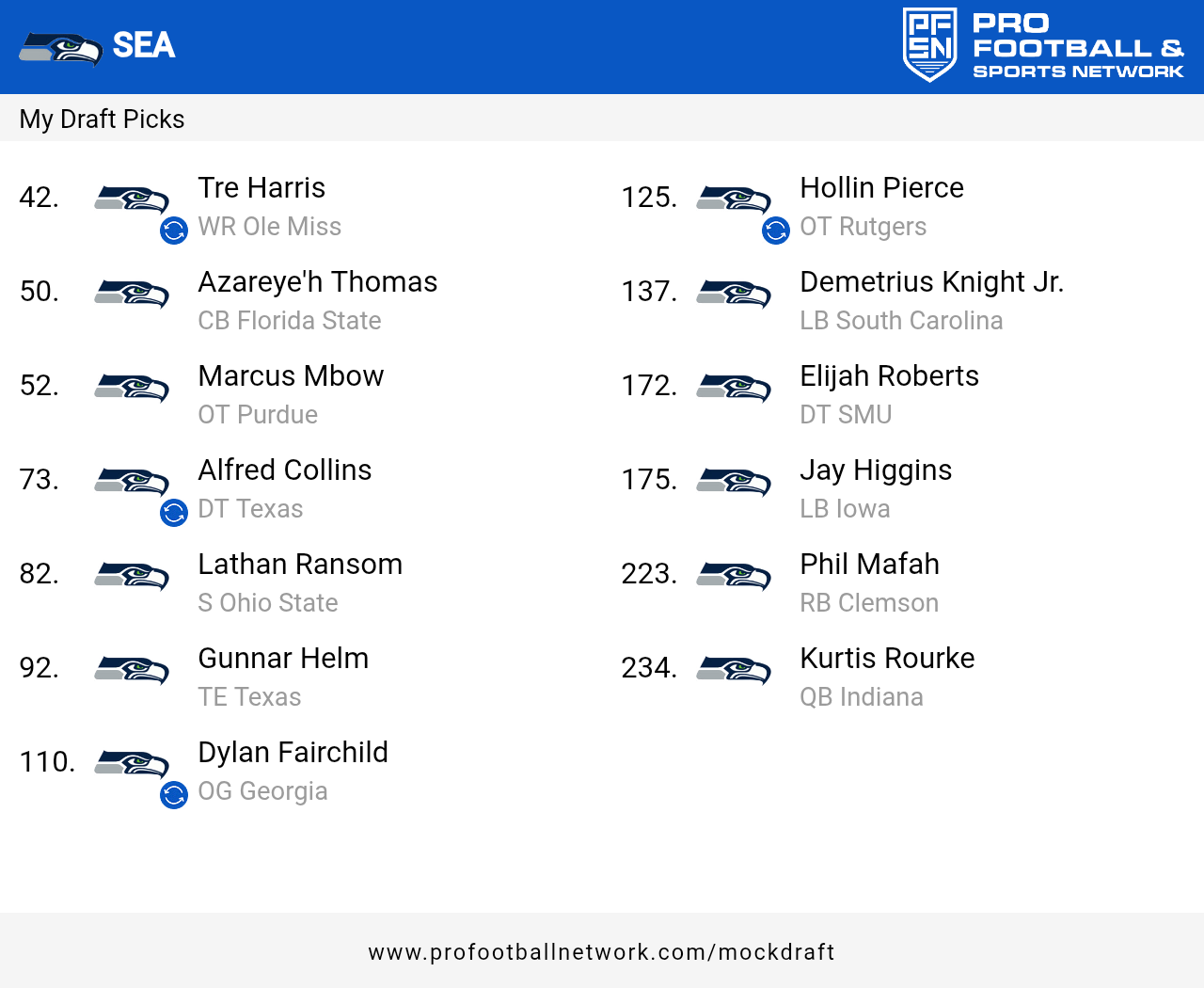Click the trade icon by Dylan Fairchild

[x=174, y=795]
